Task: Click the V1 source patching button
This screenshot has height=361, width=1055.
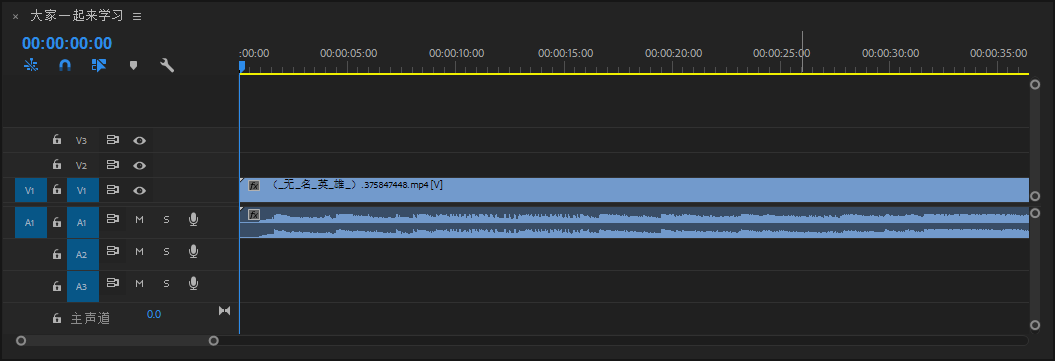Action: (31, 190)
